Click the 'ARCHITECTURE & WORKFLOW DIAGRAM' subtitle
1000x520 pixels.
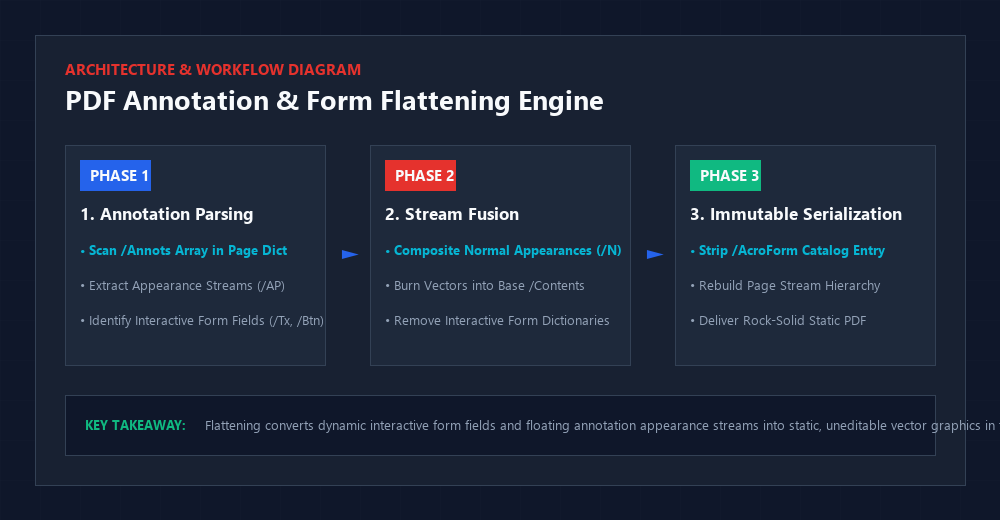click(x=213, y=70)
